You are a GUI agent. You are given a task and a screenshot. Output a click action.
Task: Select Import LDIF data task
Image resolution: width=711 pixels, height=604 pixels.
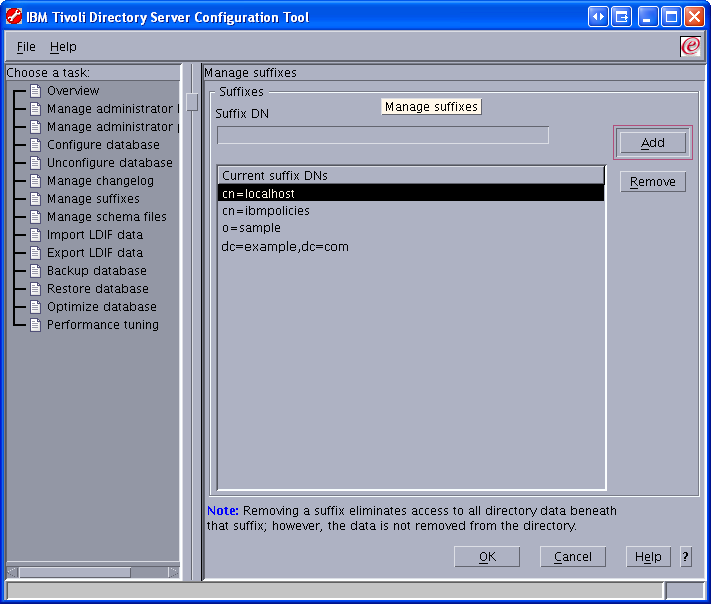click(95, 235)
